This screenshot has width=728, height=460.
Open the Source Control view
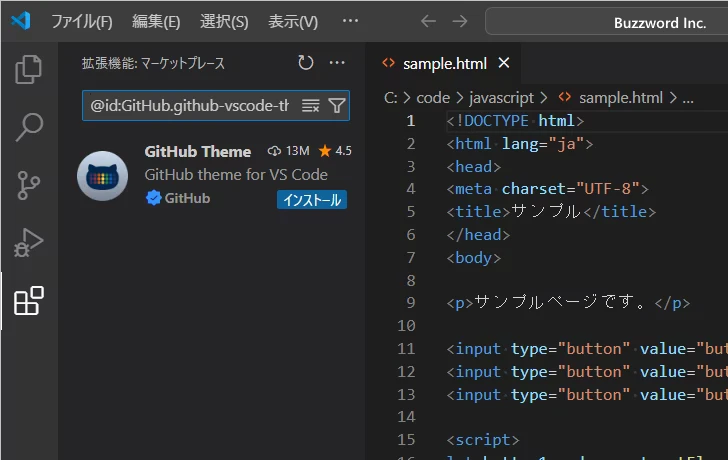pos(29,185)
